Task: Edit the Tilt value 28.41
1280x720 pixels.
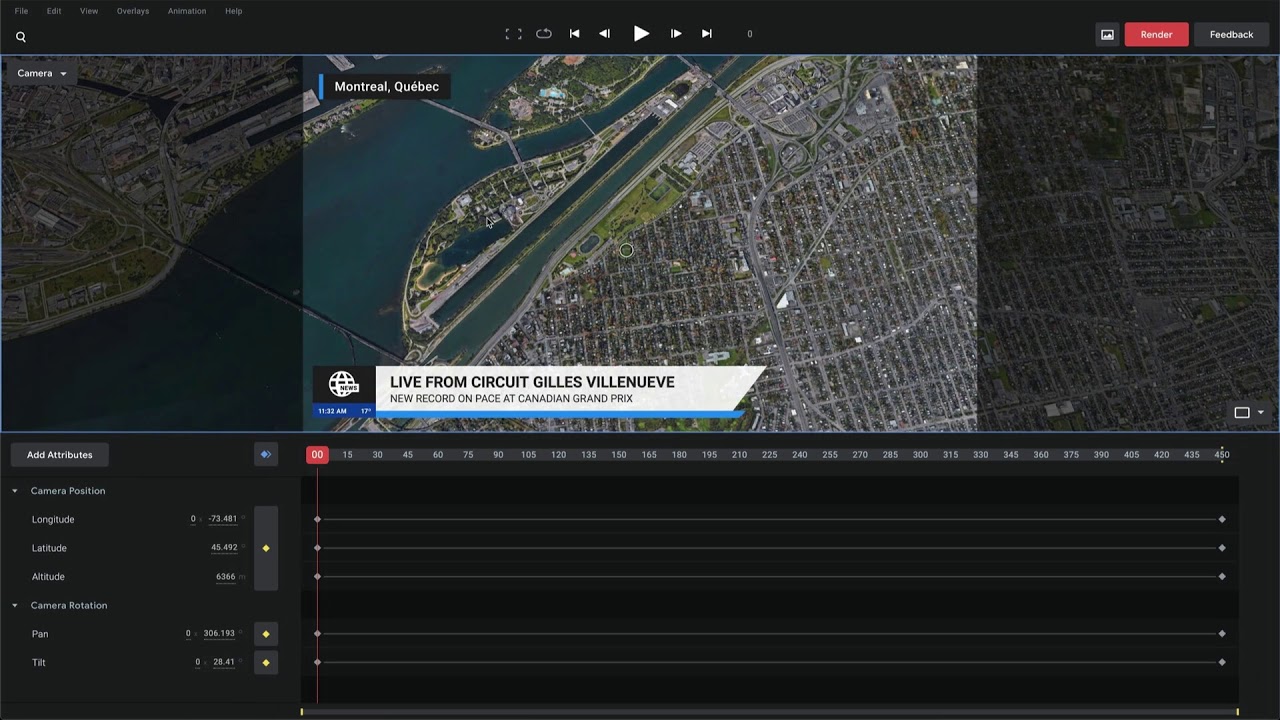Action: click(x=224, y=662)
